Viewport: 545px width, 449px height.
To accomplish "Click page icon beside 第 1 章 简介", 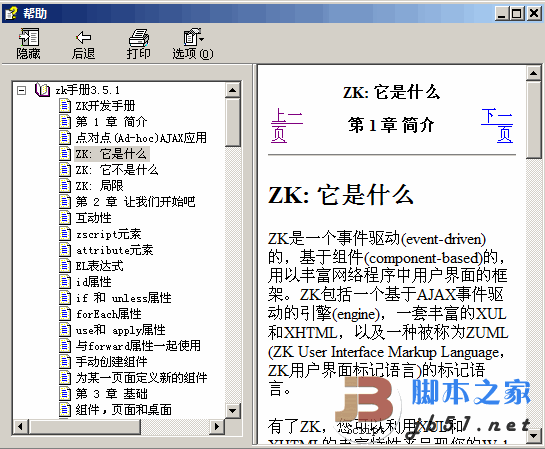I will tap(65, 122).
